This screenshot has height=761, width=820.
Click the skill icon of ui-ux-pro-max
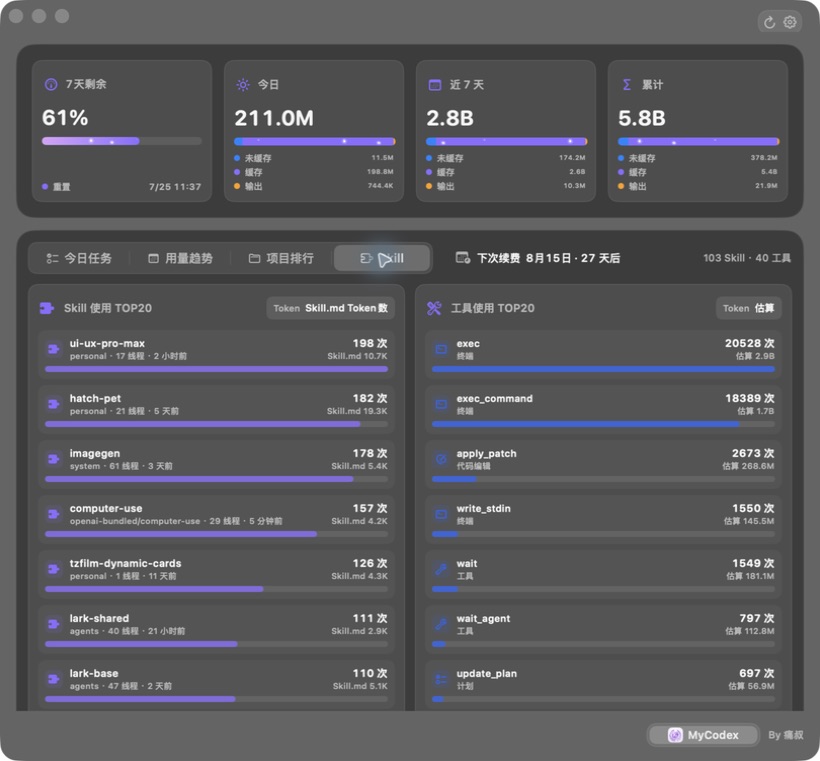click(x=53, y=349)
